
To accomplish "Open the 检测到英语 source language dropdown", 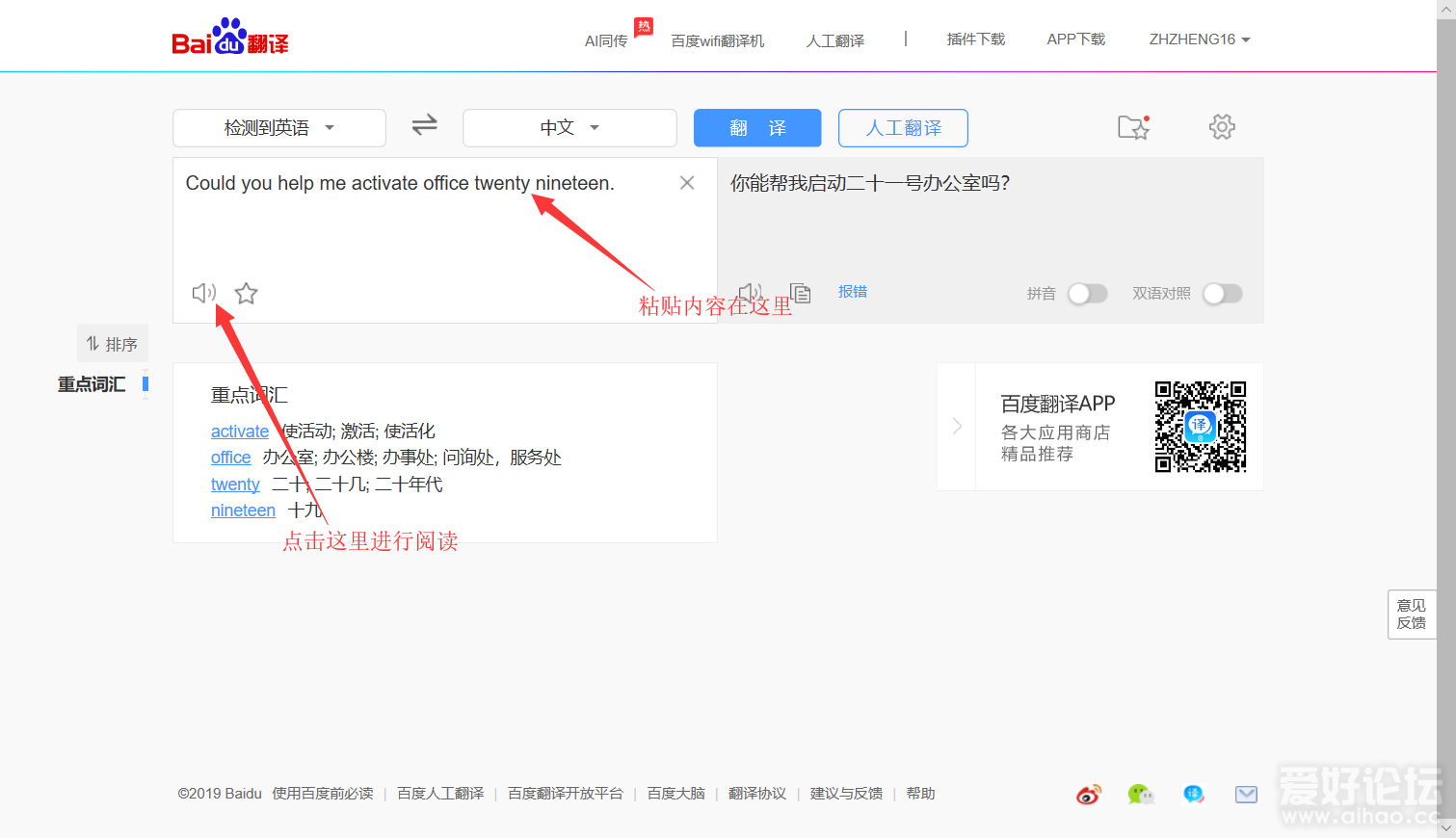I will click(x=278, y=126).
